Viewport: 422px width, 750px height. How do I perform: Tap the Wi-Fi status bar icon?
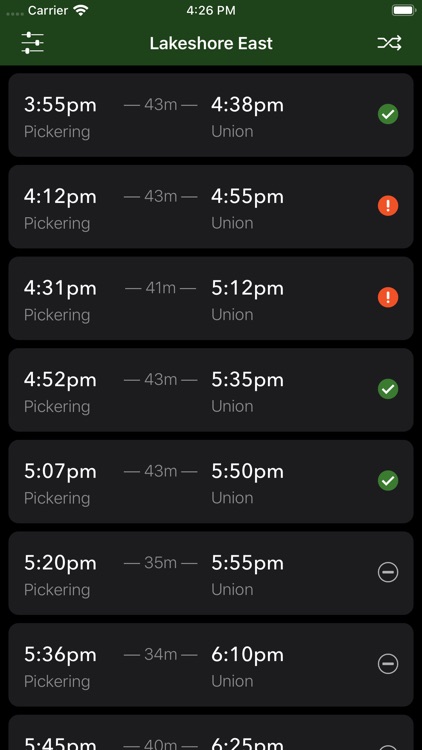(81, 11)
